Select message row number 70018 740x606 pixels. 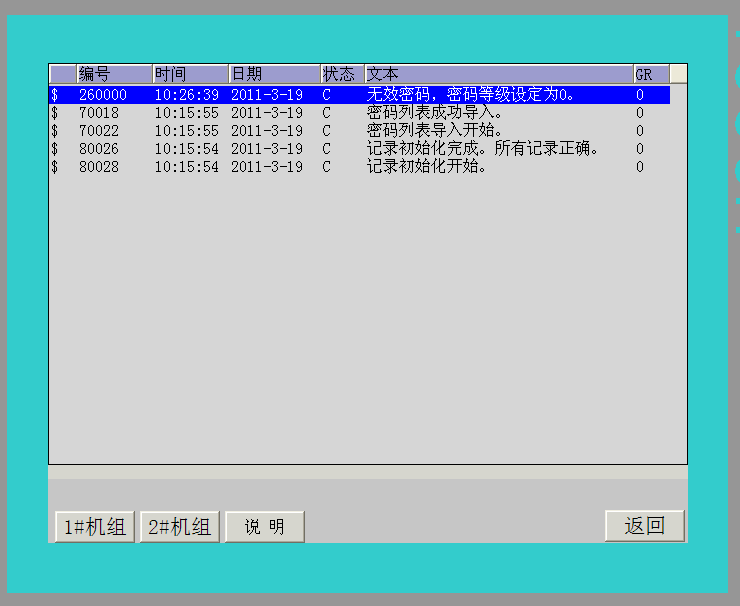360,113
